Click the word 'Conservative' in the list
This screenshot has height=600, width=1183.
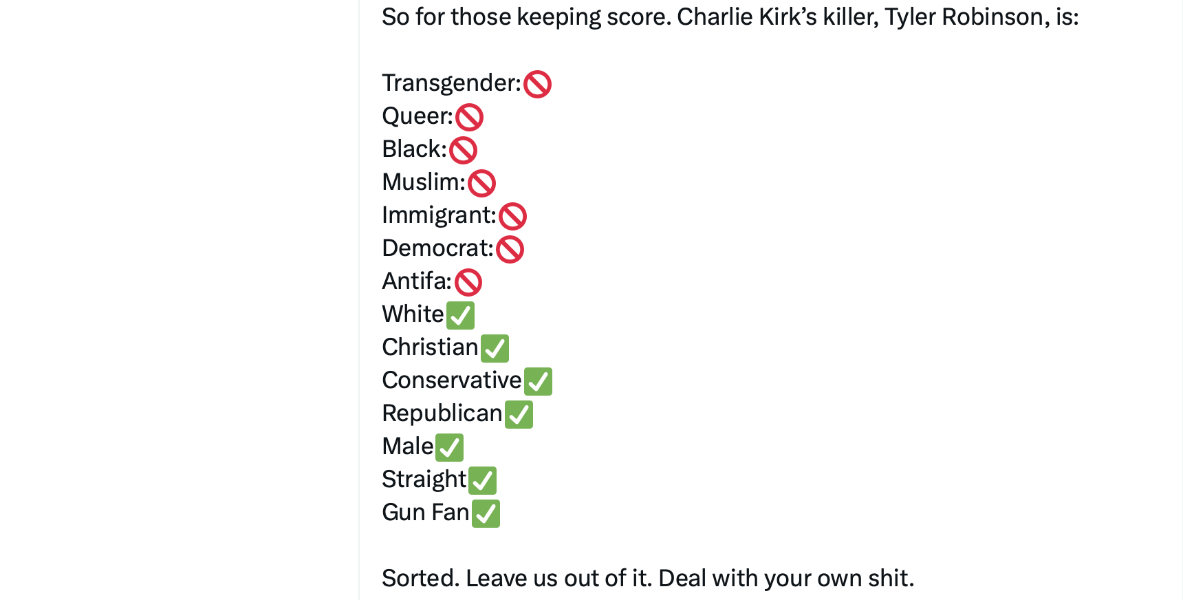click(452, 380)
